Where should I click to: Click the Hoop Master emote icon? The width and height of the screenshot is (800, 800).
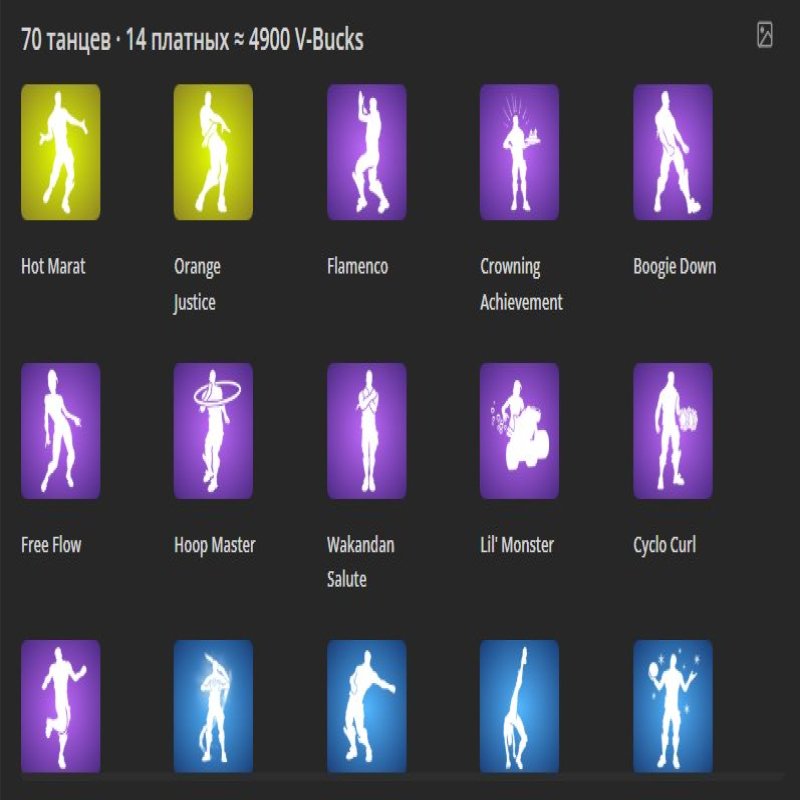coord(213,430)
